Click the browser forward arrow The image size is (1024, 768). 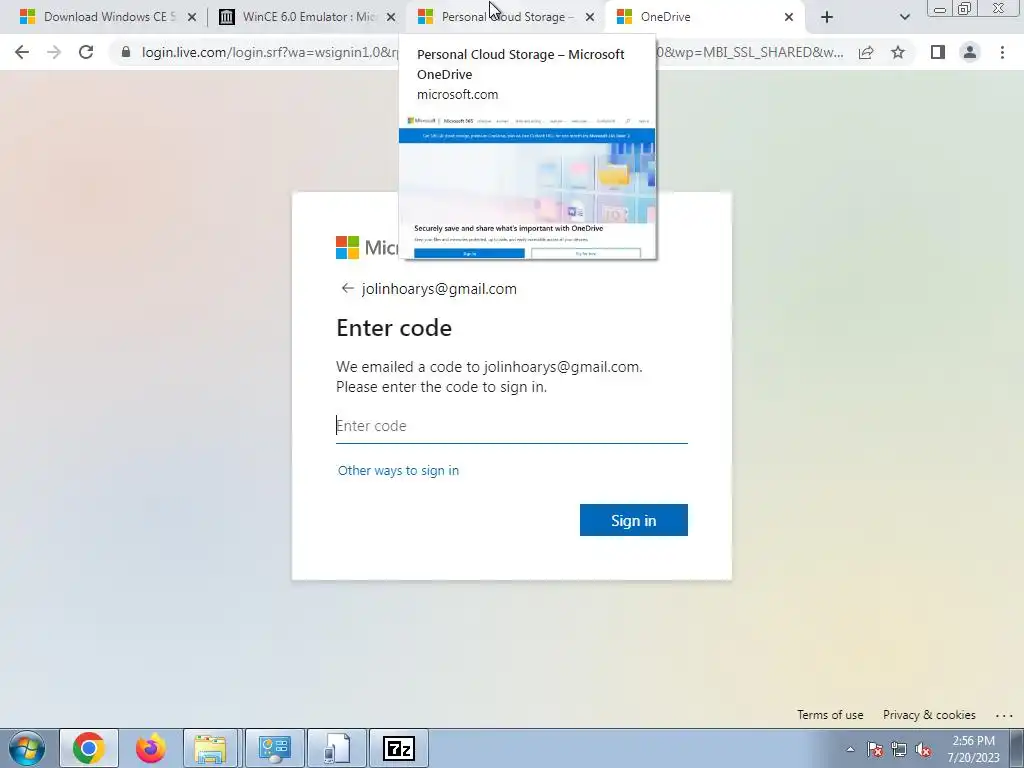(x=54, y=52)
